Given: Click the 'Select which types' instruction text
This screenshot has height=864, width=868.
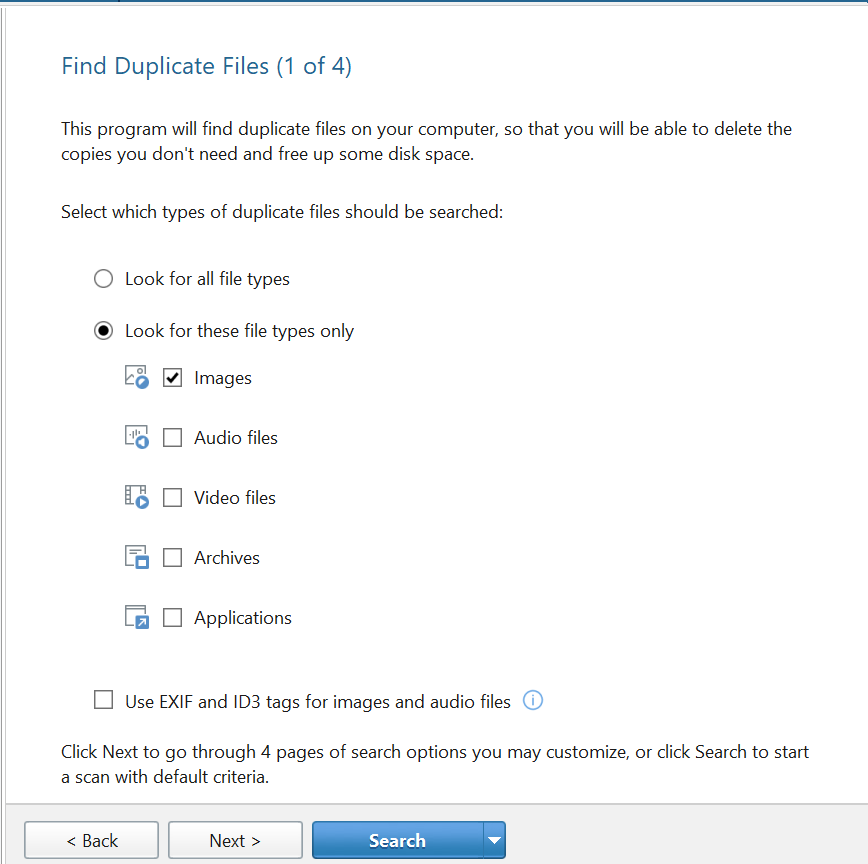Looking at the screenshot, I should click(281, 212).
